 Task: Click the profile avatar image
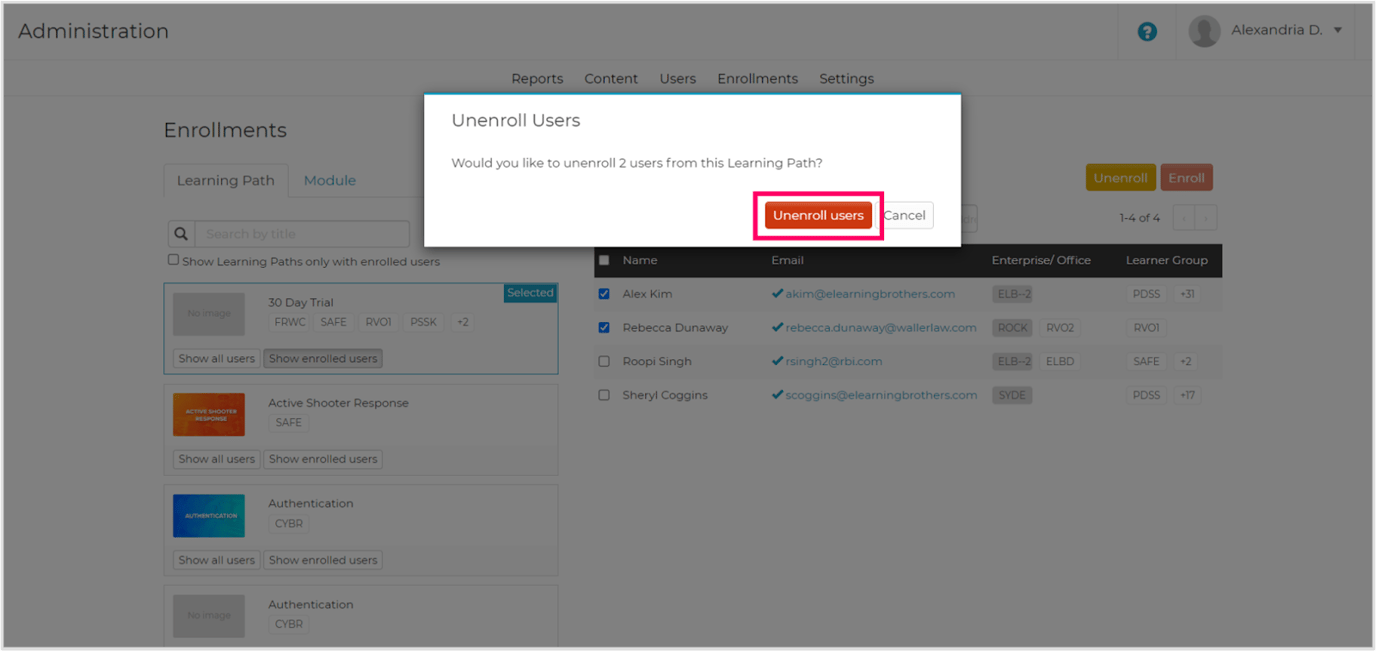(x=1204, y=31)
